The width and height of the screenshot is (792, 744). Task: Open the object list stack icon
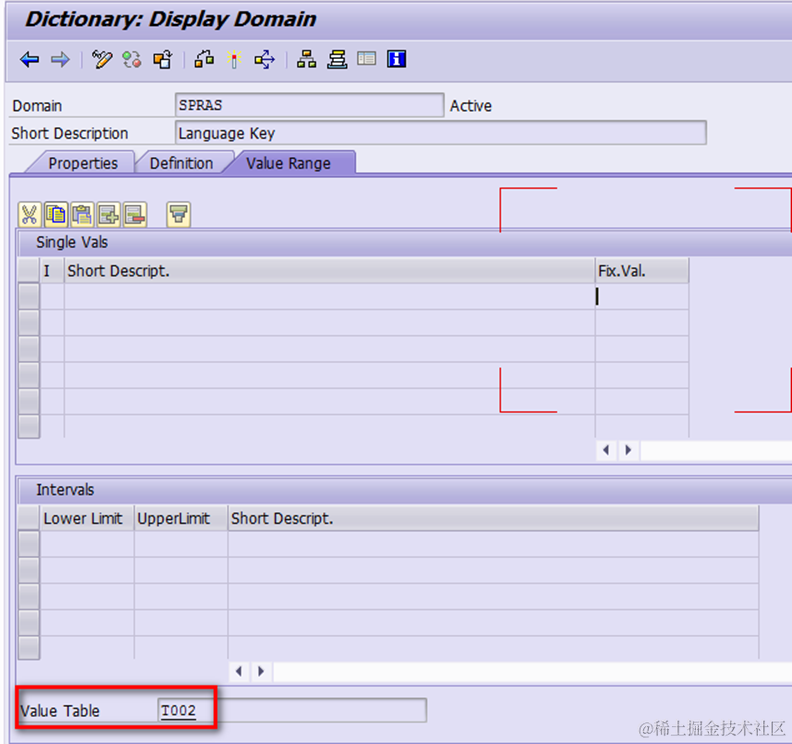(x=337, y=60)
